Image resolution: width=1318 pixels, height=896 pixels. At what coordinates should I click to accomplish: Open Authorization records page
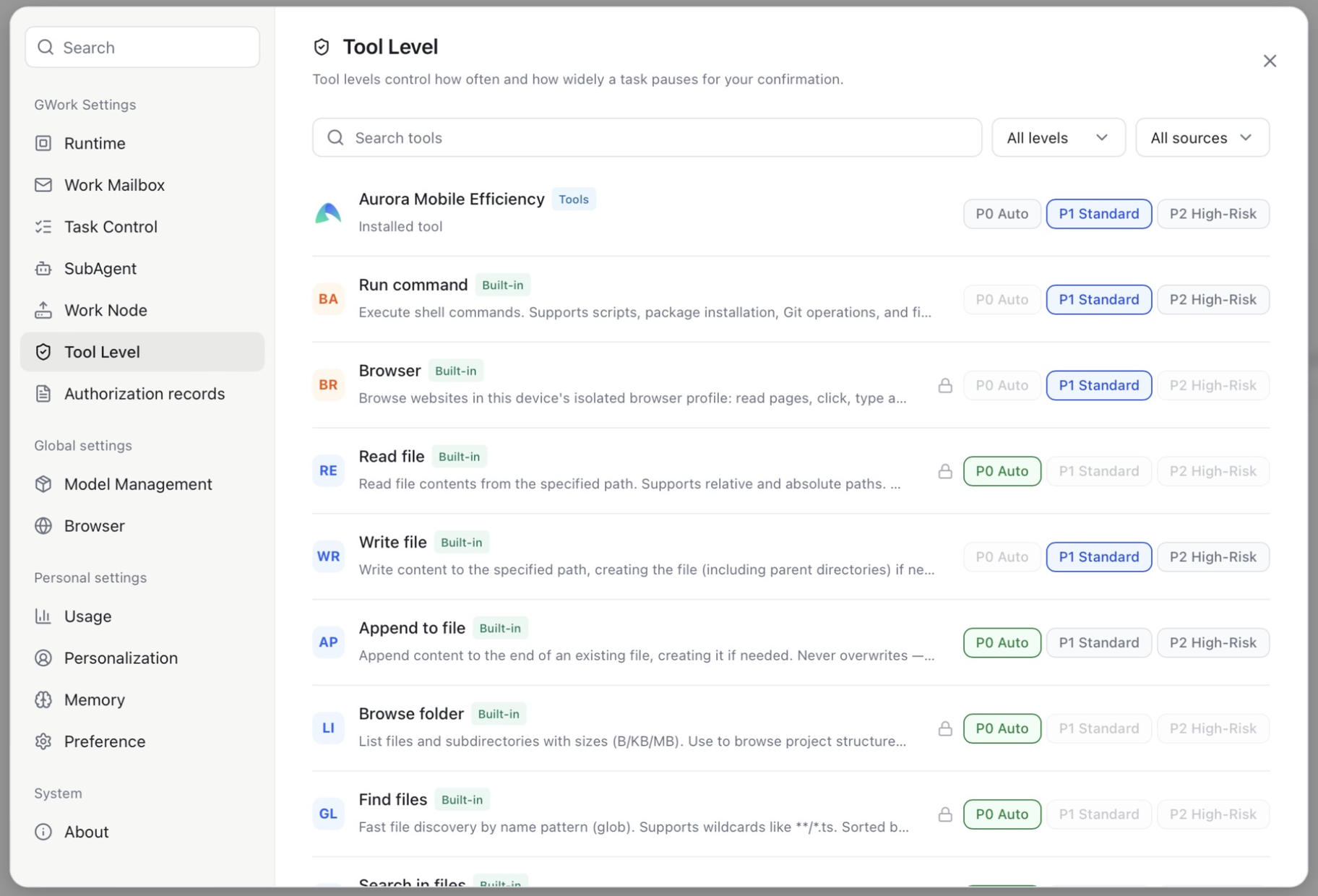tap(142, 394)
